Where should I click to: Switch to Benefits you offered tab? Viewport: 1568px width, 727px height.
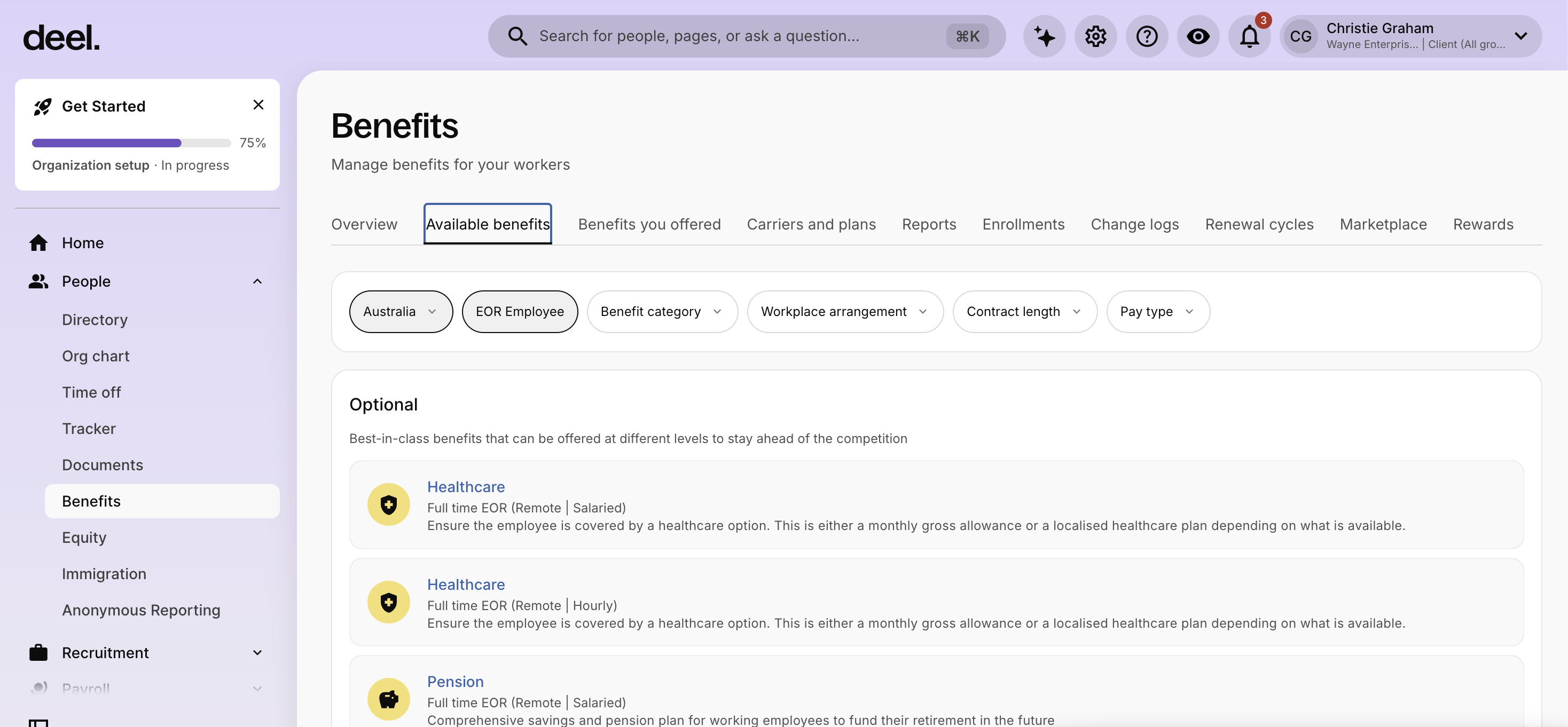(649, 224)
